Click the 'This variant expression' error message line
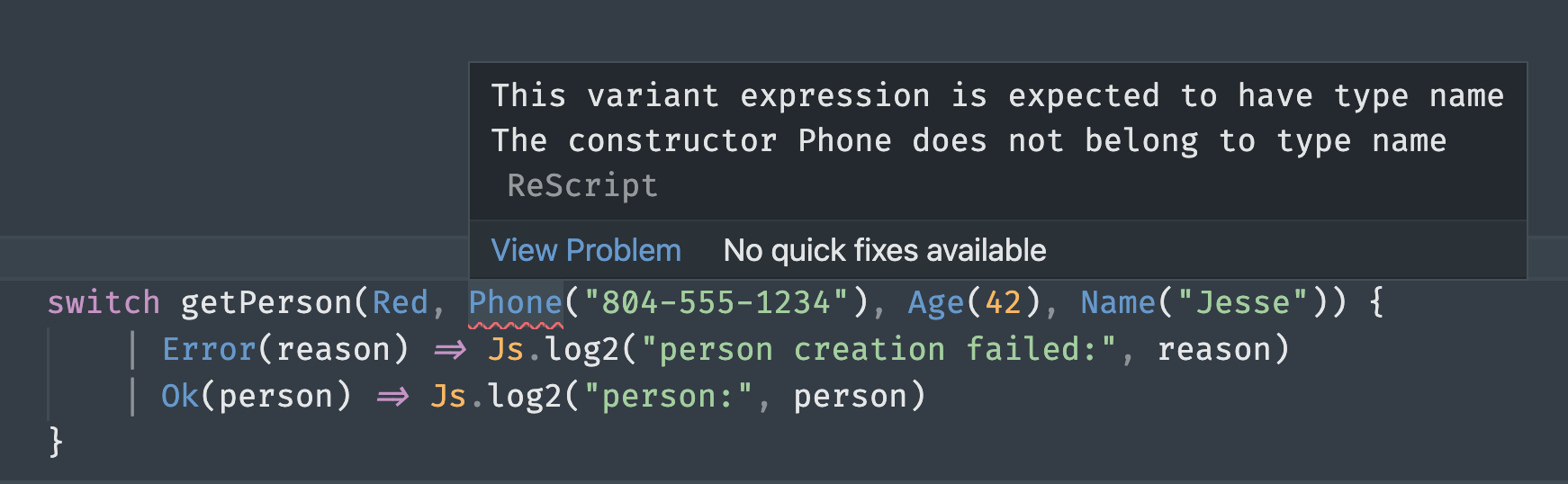The height and width of the screenshot is (484, 1568). 997,95
